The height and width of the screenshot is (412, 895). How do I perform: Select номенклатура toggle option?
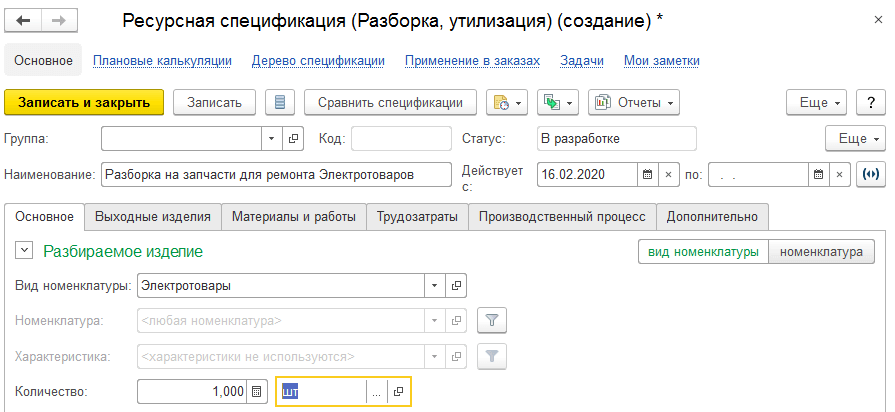pyautogui.click(x=821, y=252)
